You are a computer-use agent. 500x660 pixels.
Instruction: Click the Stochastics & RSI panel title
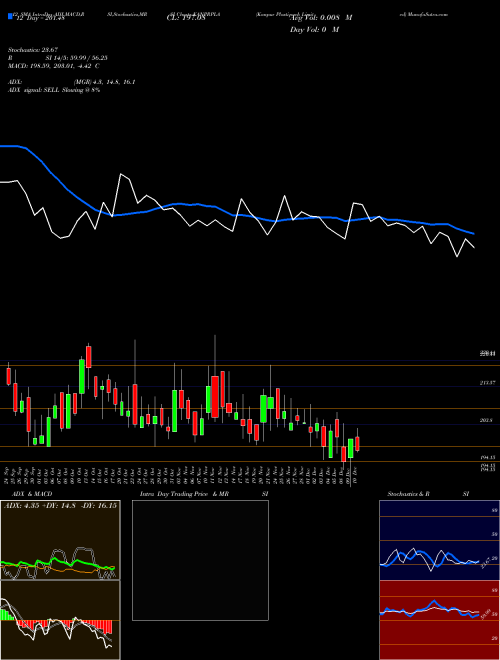coord(428,494)
